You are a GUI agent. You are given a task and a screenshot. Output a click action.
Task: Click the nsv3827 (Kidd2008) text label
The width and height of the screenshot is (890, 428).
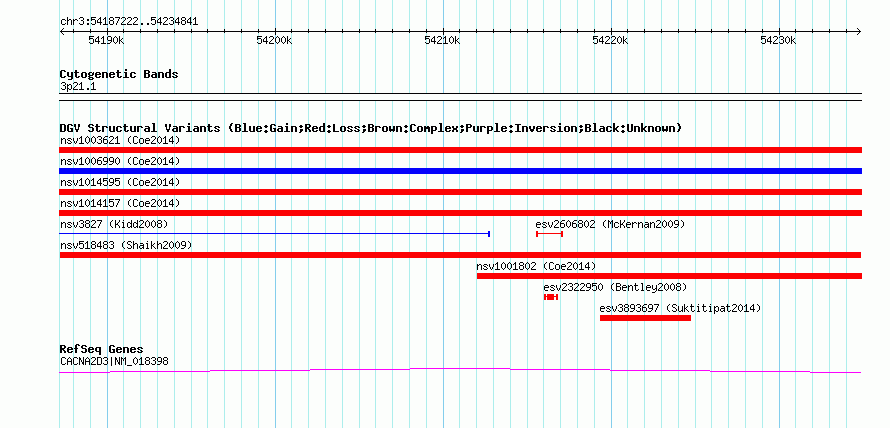click(114, 224)
